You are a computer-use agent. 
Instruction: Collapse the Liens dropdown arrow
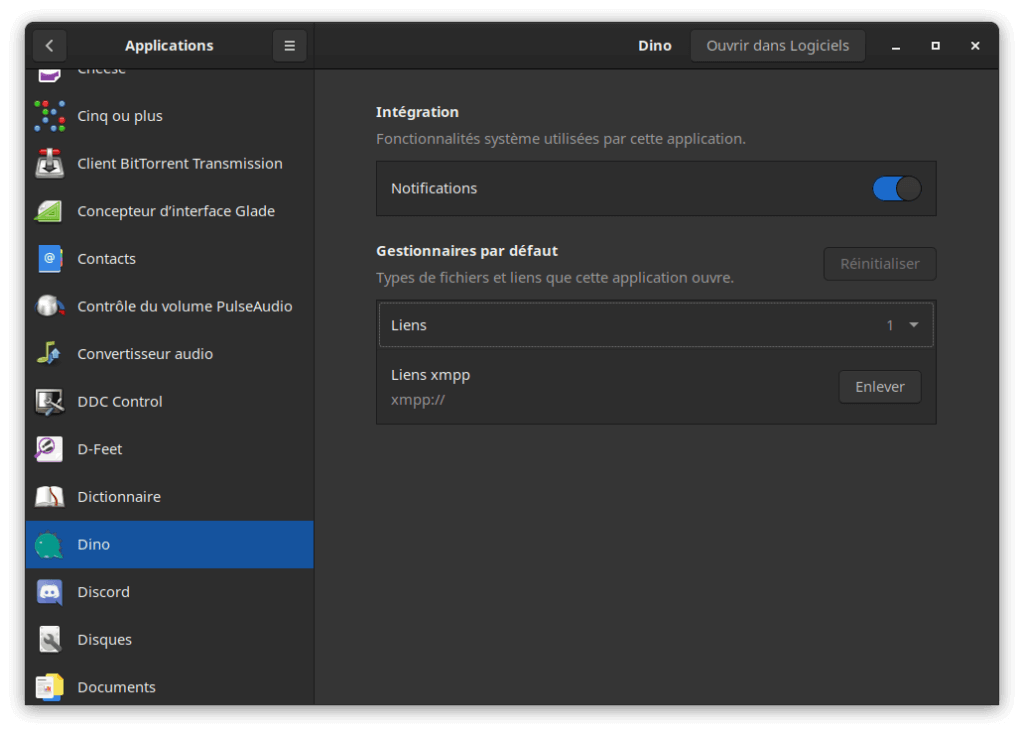(x=914, y=325)
